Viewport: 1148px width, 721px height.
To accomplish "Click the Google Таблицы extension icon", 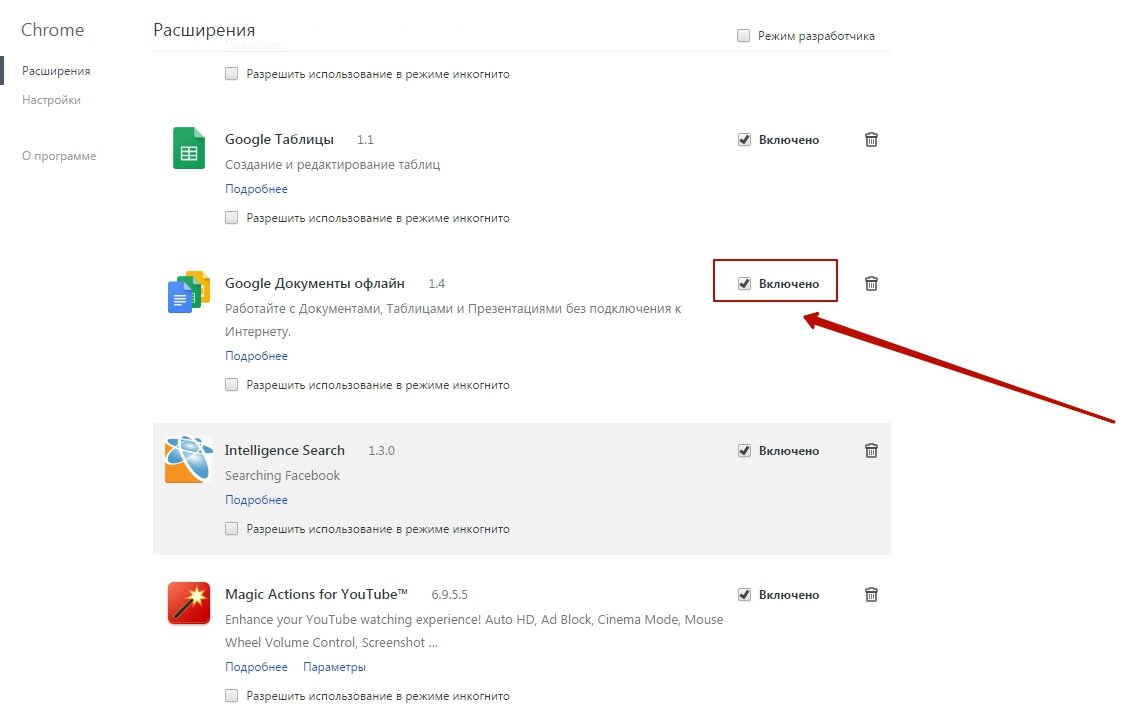I will click(188, 148).
